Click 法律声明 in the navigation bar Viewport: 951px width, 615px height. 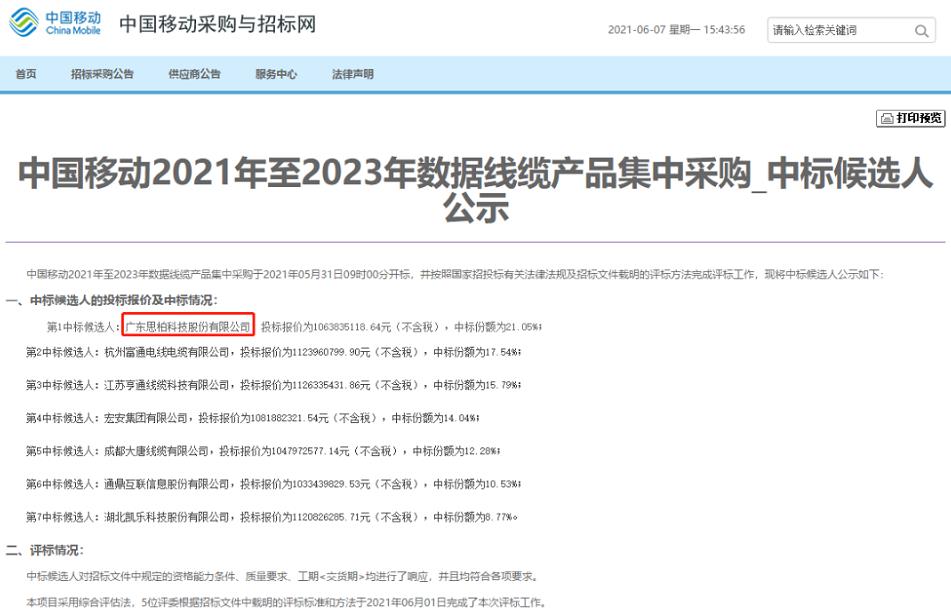[x=352, y=74]
